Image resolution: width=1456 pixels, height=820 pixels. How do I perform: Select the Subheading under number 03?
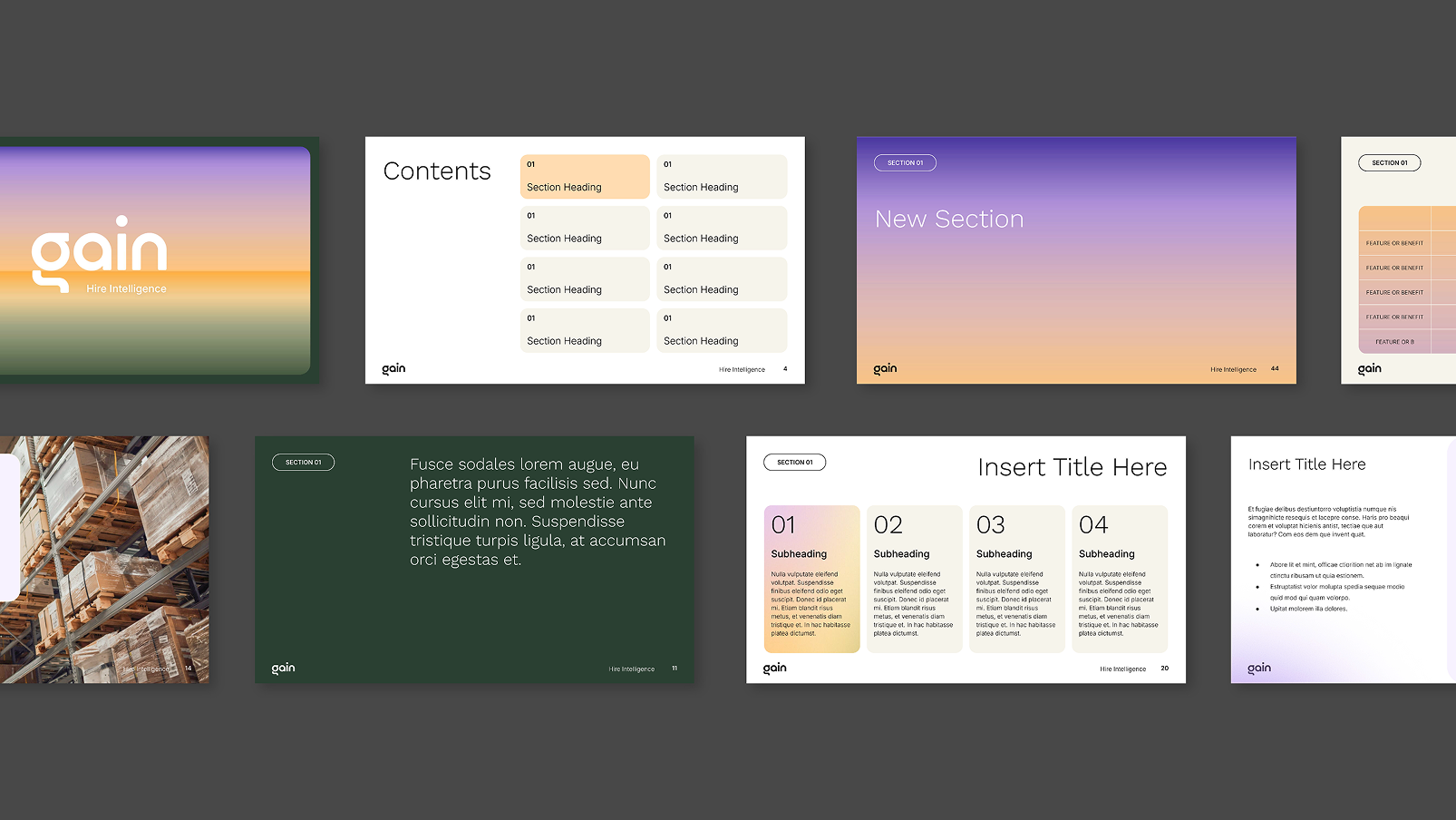pyautogui.click(x=1004, y=554)
